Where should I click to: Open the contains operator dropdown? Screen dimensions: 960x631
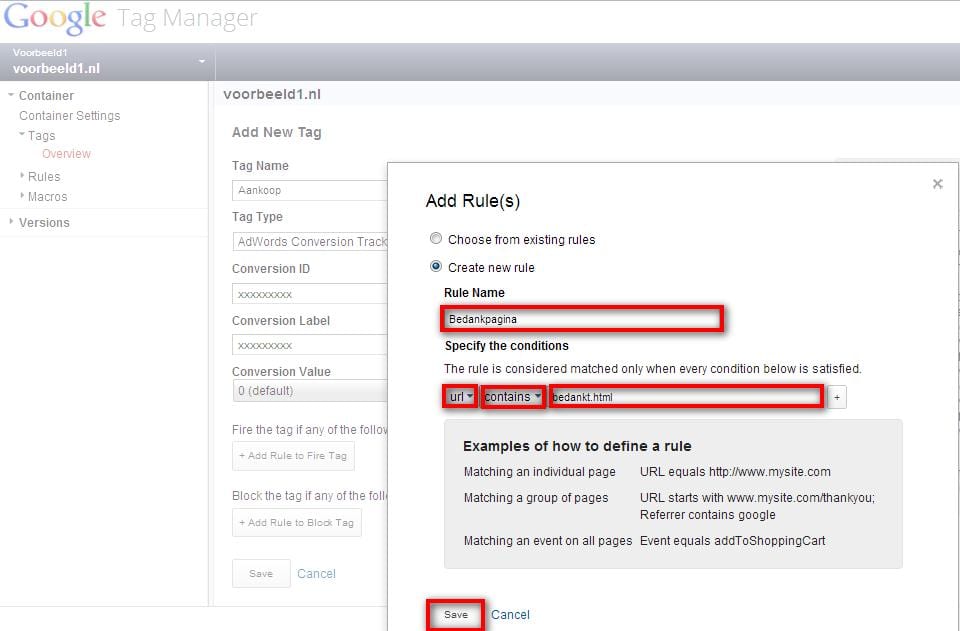(513, 397)
